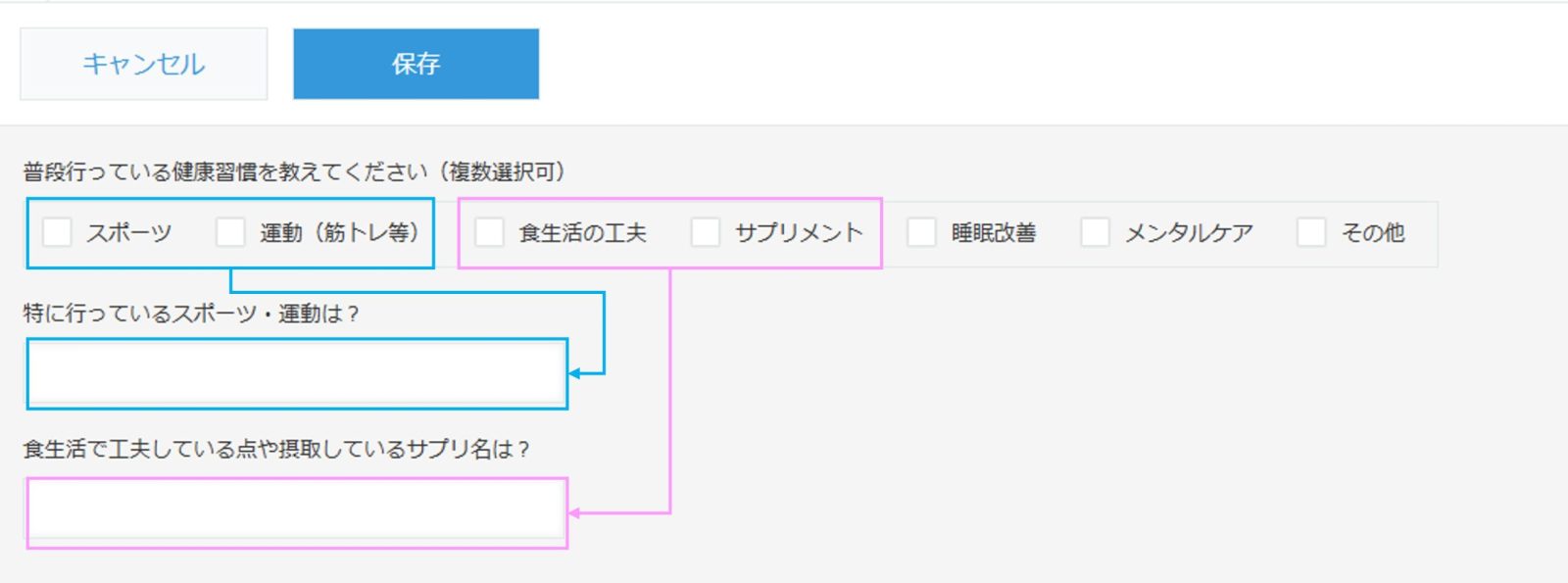Click the diet and supplement name input field

pyautogui.click(x=297, y=512)
